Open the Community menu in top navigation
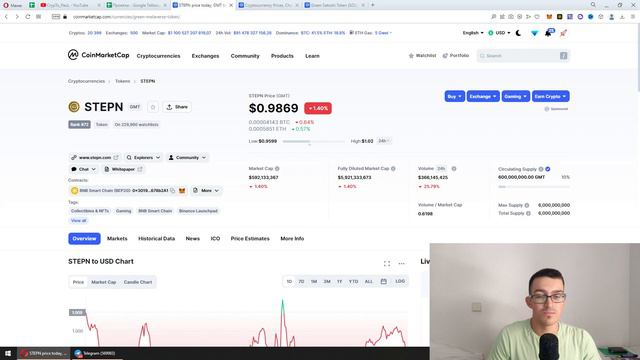The image size is (640, 360). [x=245, y=56]
